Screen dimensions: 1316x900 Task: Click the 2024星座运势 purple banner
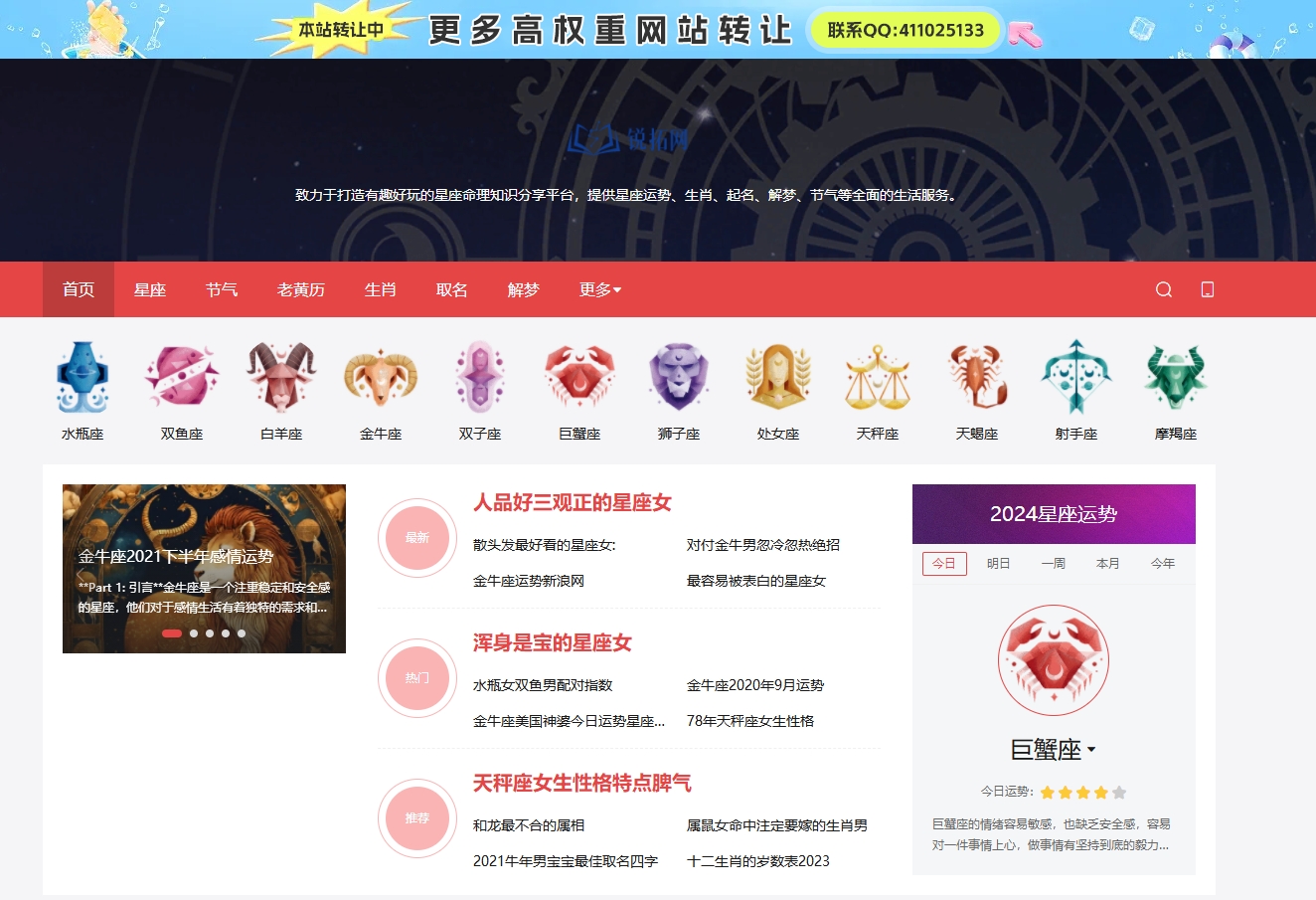1054,514
